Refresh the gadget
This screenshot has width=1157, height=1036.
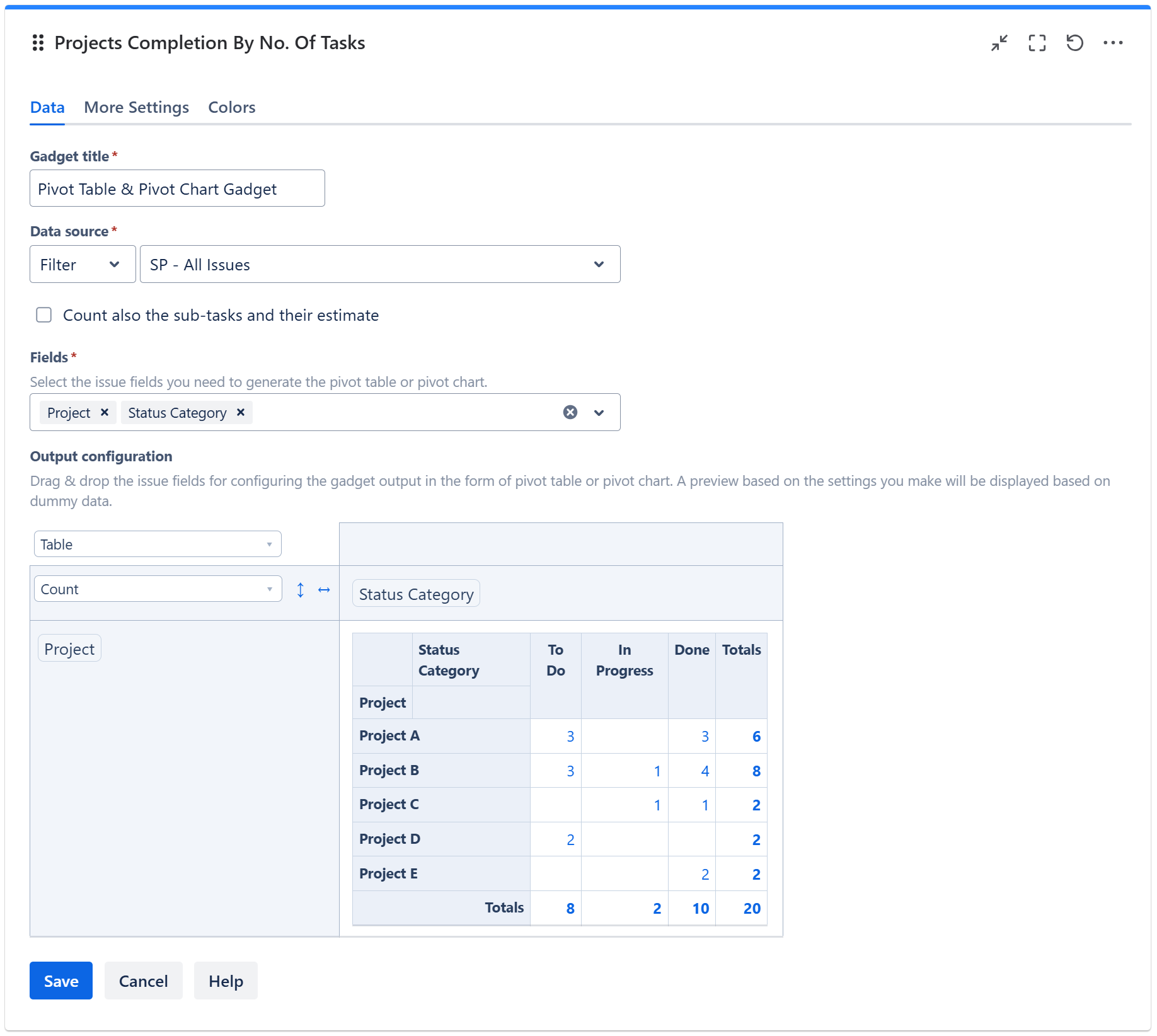1074,43
